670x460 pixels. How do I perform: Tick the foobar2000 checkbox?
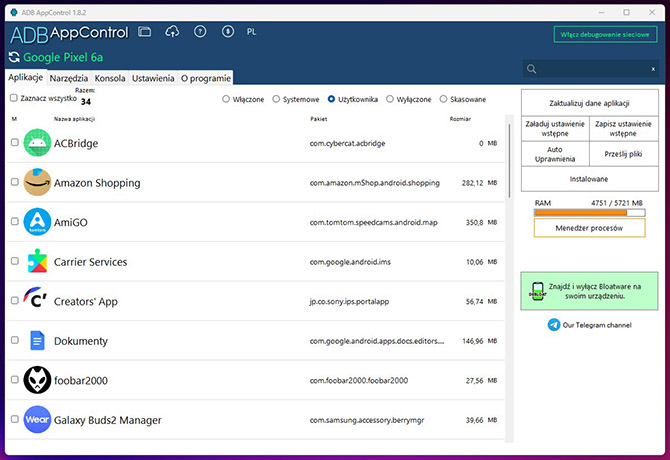pos(15,379)
